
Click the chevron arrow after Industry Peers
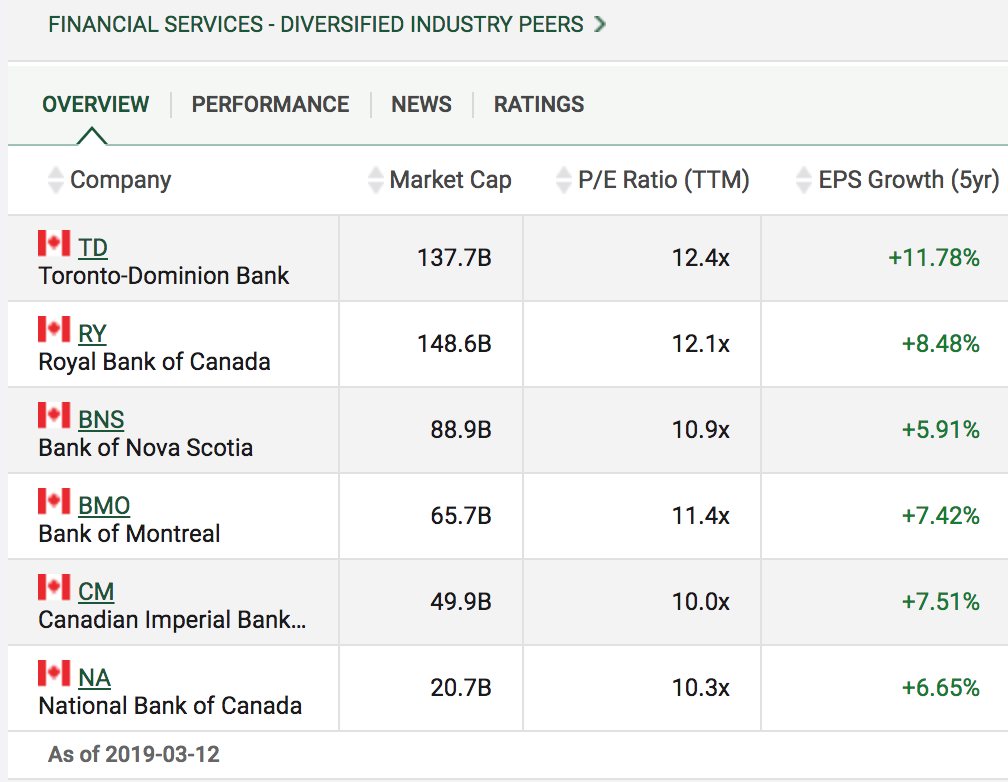pyautogui.click(x=600, y=24)
